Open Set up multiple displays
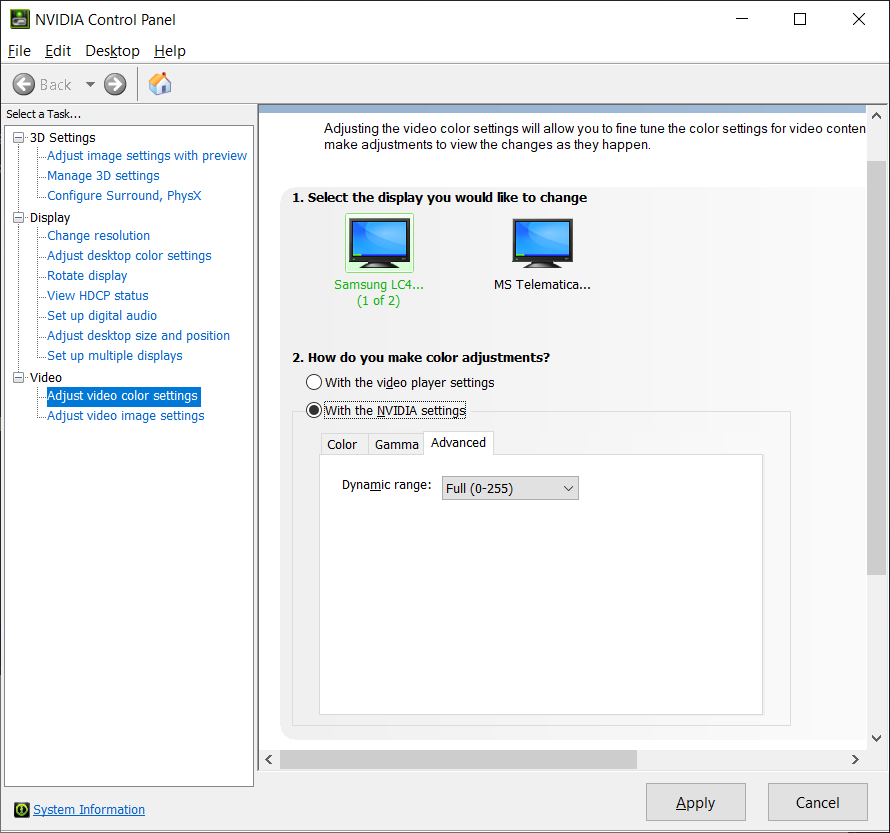 (x=115, y=355)
